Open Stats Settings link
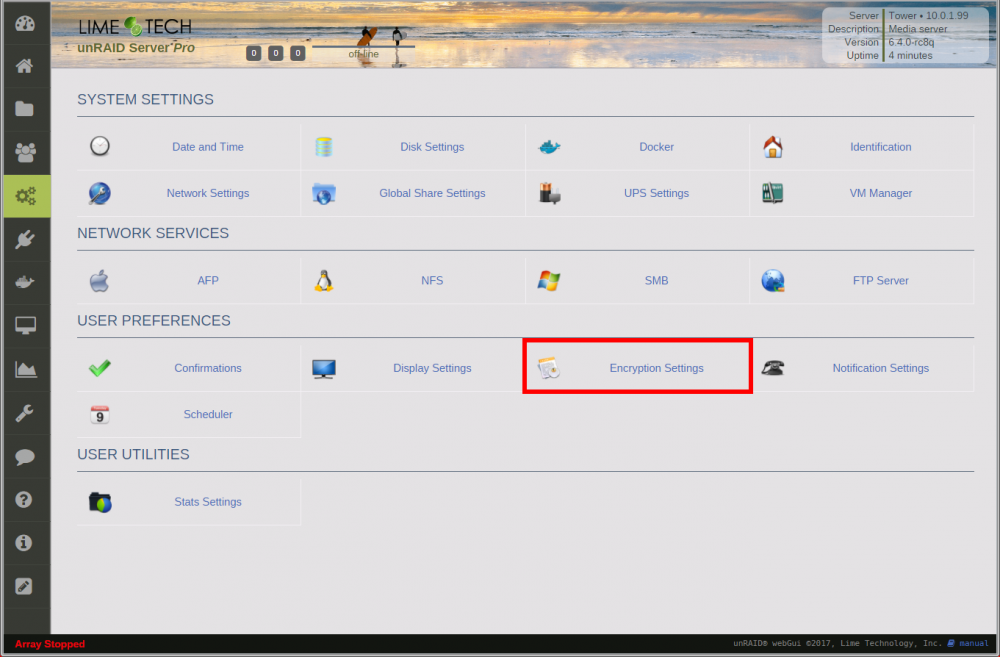This screenshot has width=1000, height=657. (208, 502)
